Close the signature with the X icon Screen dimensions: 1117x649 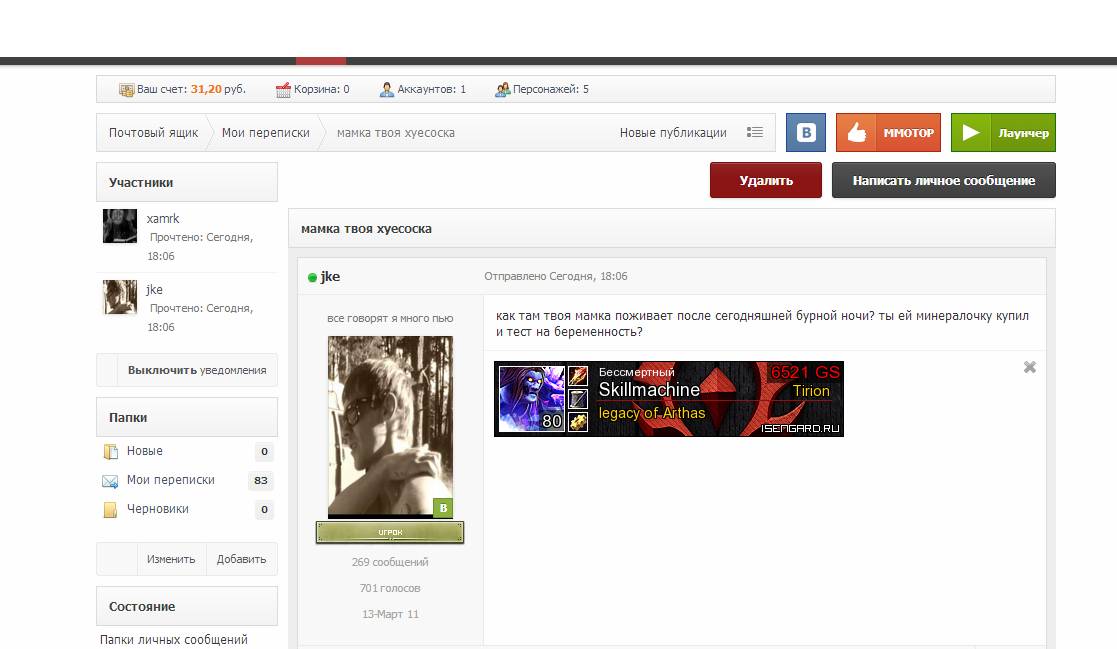coord(1029,367)
